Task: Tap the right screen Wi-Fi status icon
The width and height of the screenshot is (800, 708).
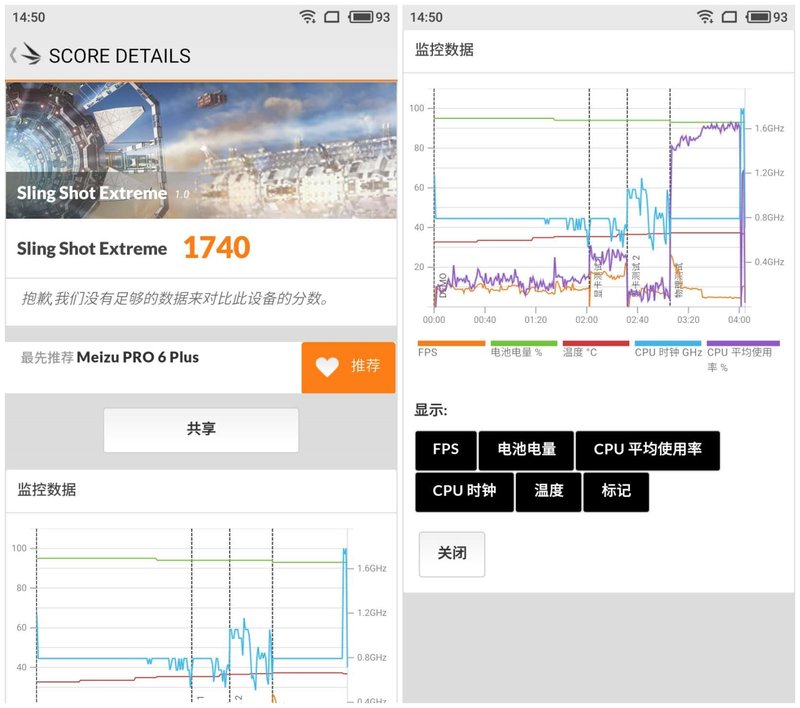Action: (x=706, y=17)
